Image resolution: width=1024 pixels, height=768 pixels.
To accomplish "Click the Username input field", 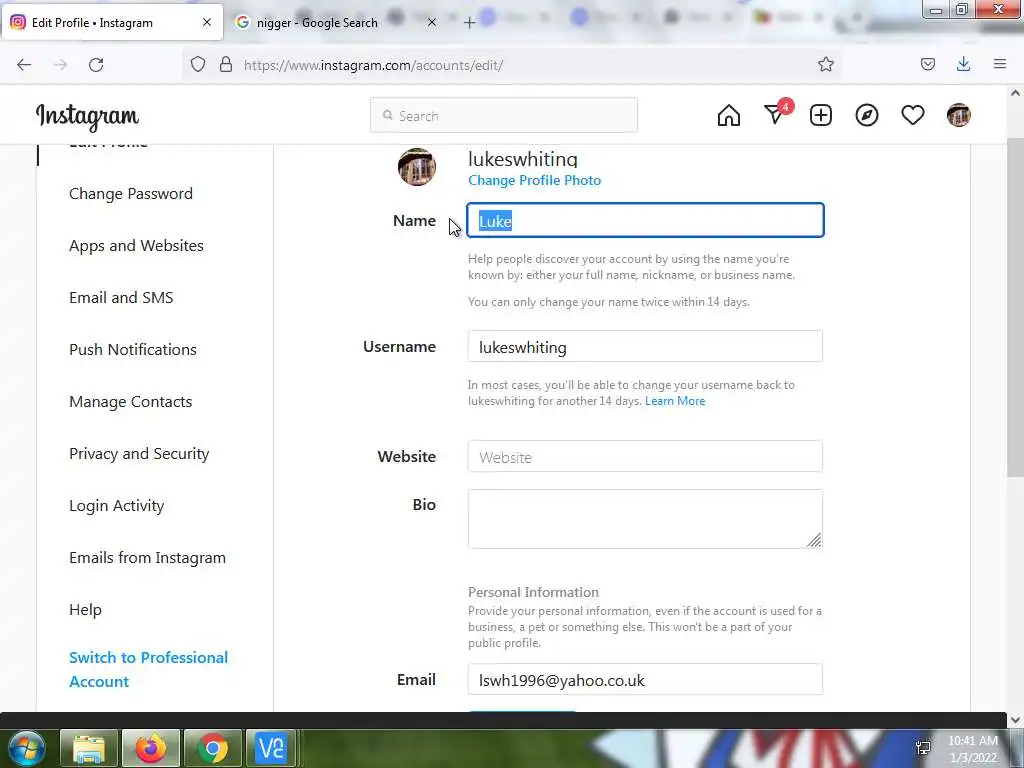I will 645,346.
